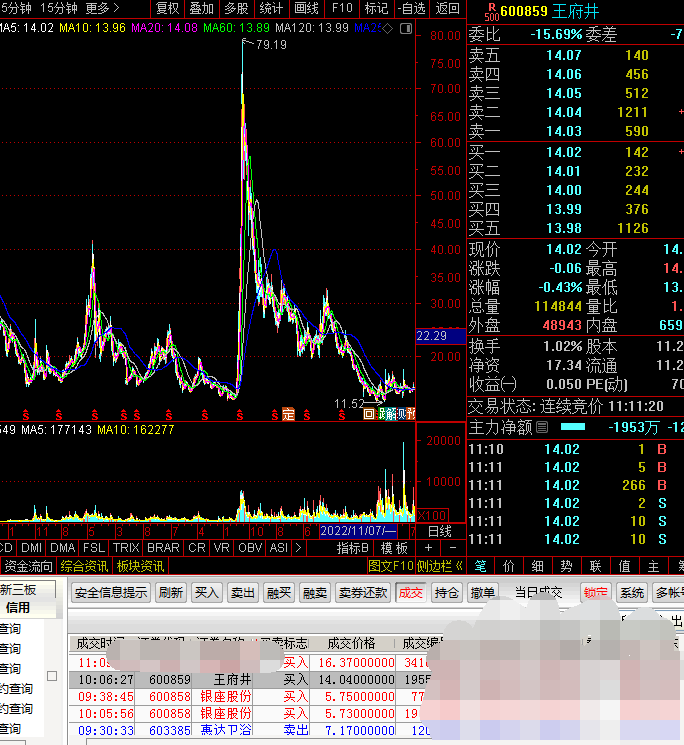Click the 卖出 sell button

tap(243, 592)
